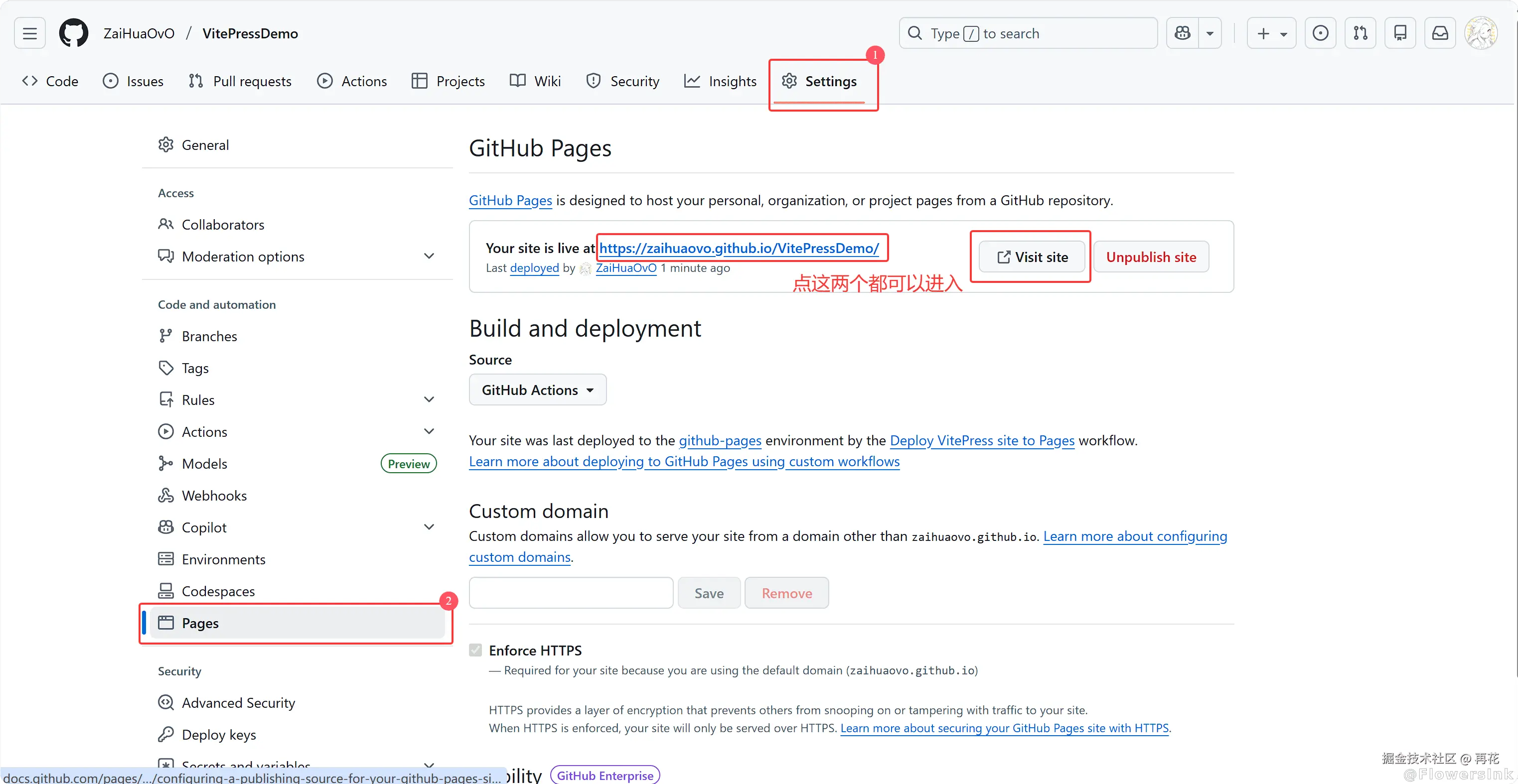
Task: Click the user avatar in the top right
Action: 1480,33
